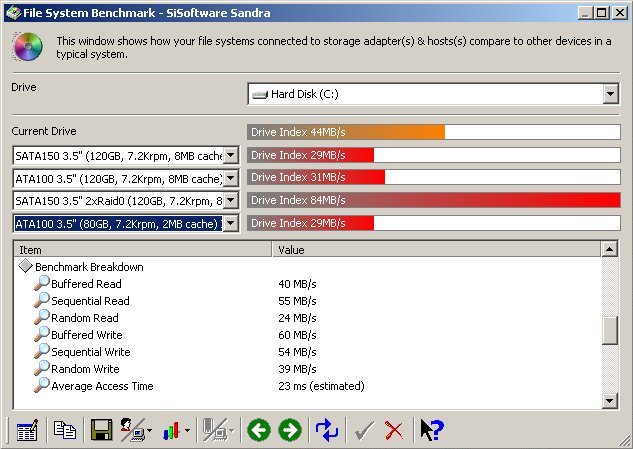Open the ATA100 3.5" 120GB reference dropdown
The image size is (633, 449).
point(231,178)
